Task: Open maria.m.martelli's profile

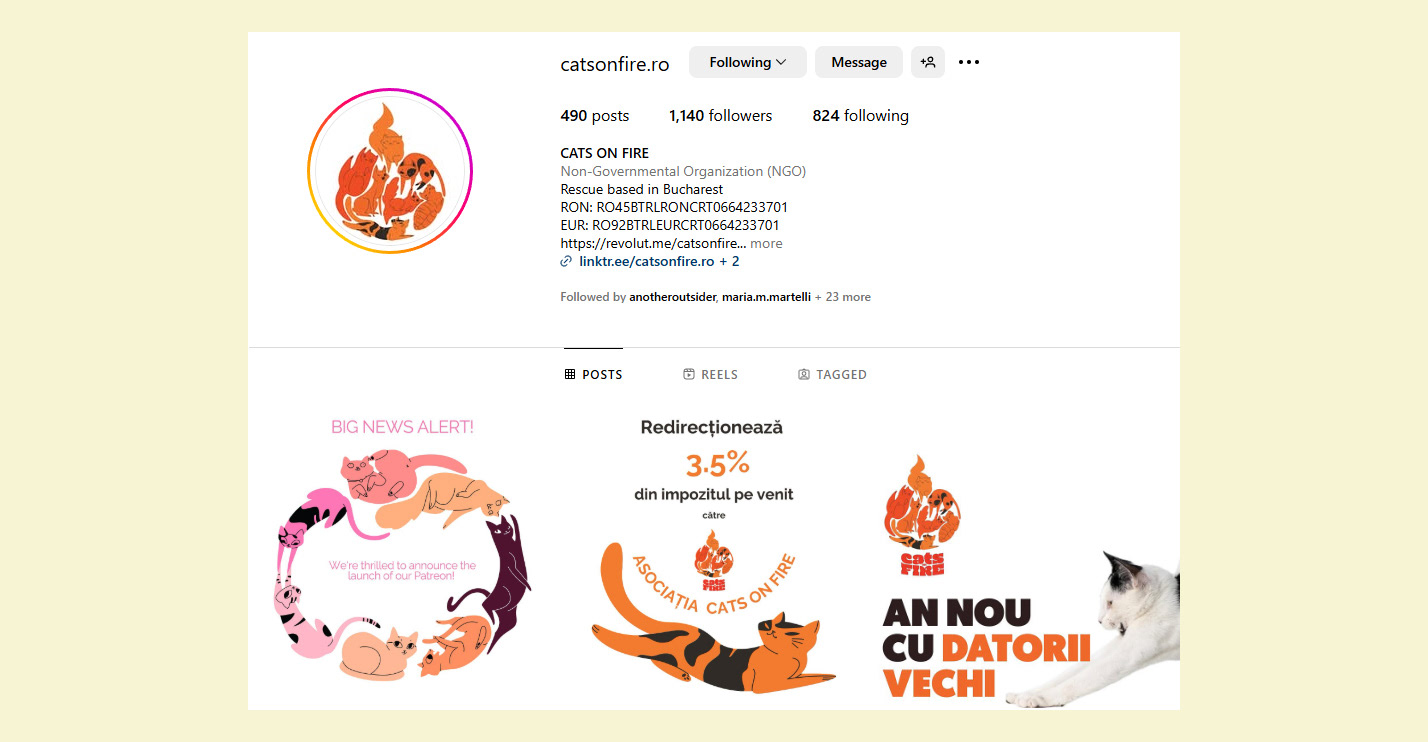Action: 766,297
